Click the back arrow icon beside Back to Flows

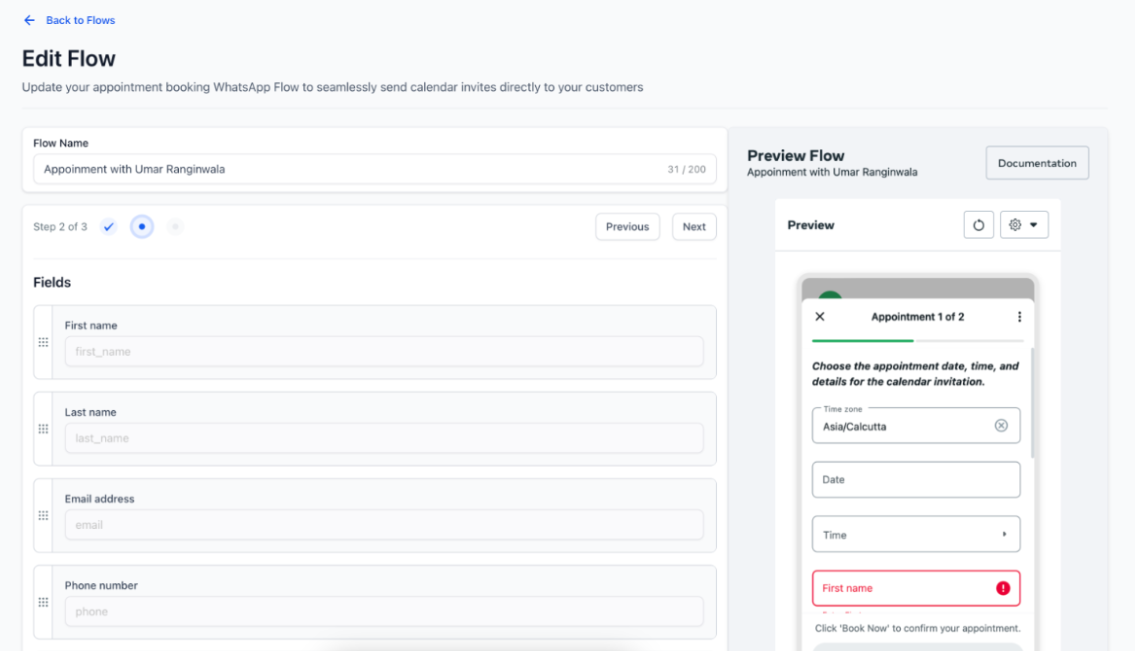(x=29, y=20)
